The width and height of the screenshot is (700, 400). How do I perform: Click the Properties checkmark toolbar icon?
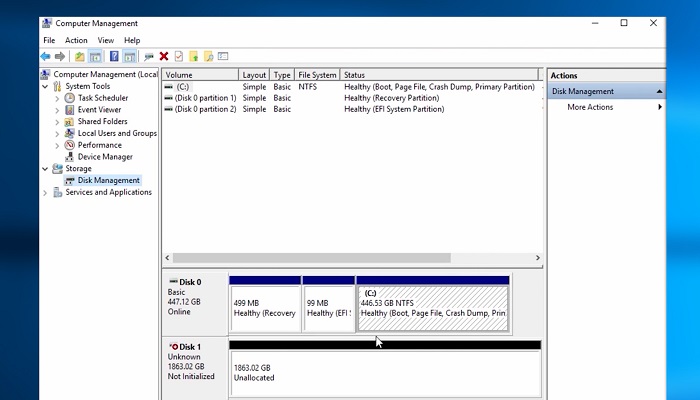click(178, 57)
